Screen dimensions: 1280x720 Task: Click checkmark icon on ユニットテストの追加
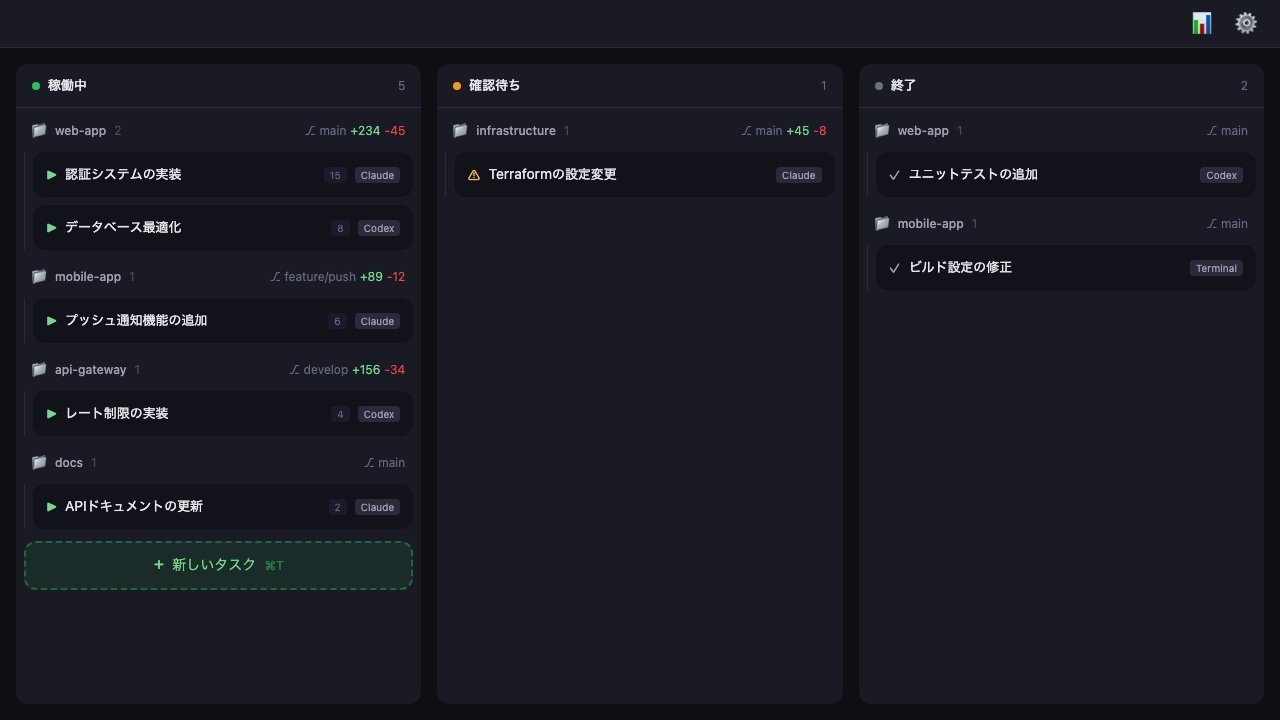tap(894, 175)
